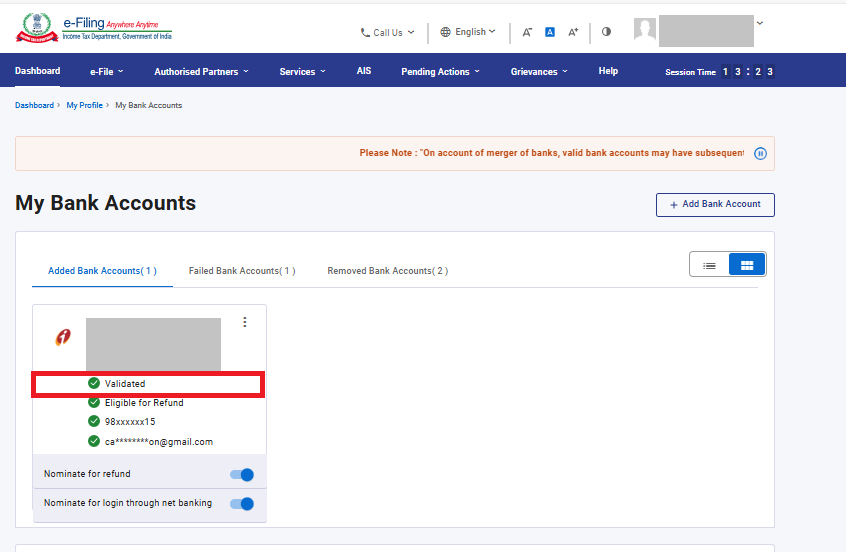Screen dimensions: 846x552
Task: Open the Call Us dropdown
Action: click(x=387, y=32)
